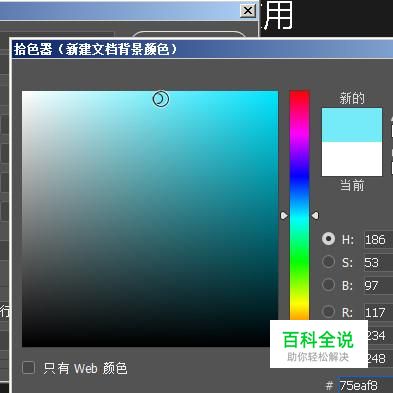The image size is (393, 393).
Task: Enable the 只有 Web 颜色 checkbox
Action: [28, 368]
